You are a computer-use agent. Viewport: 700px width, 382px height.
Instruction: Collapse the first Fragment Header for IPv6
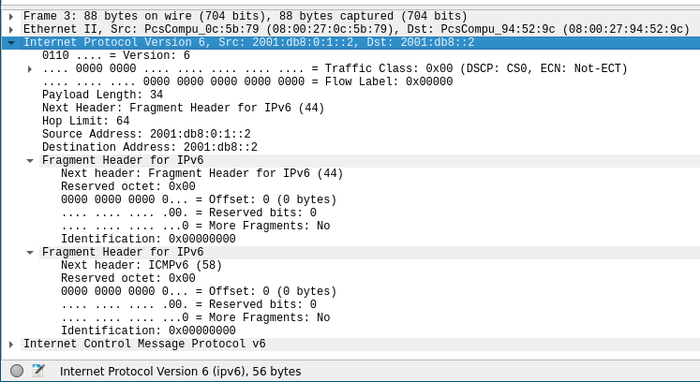tap(30, 161)
